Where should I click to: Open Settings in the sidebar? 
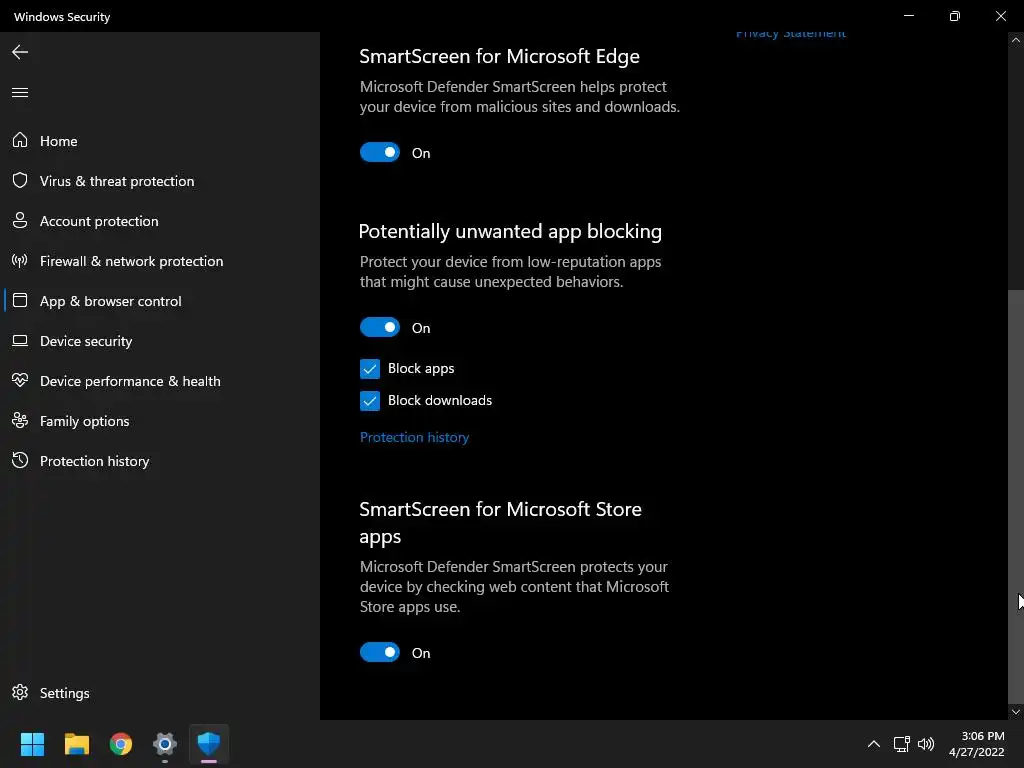click(64, 693)
